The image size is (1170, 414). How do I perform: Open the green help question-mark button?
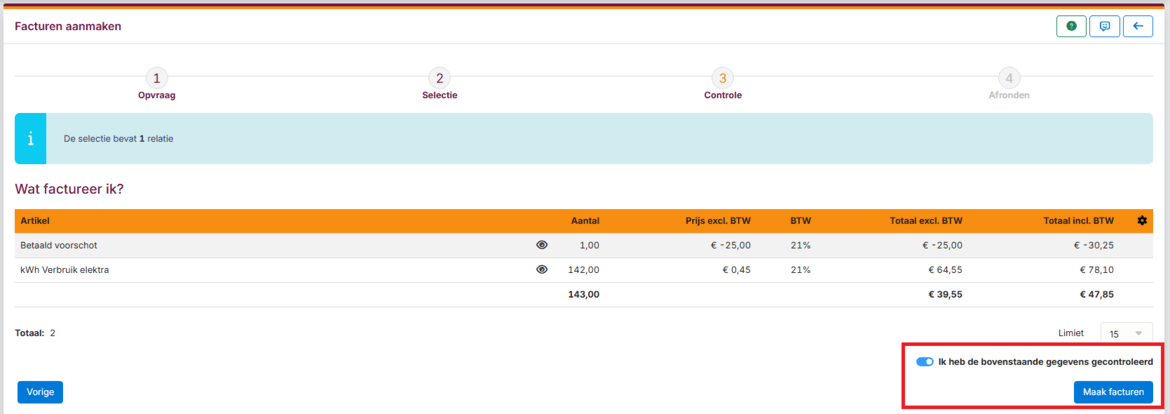[x=1071, y=26]
